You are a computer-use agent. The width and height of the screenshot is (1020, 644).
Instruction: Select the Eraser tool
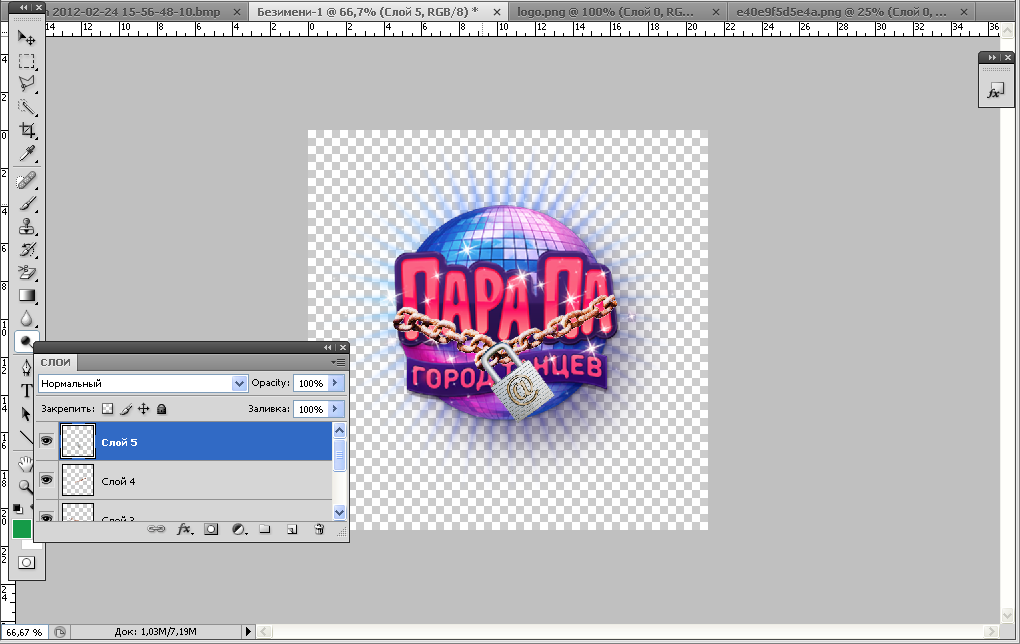(x=26, y=273)
